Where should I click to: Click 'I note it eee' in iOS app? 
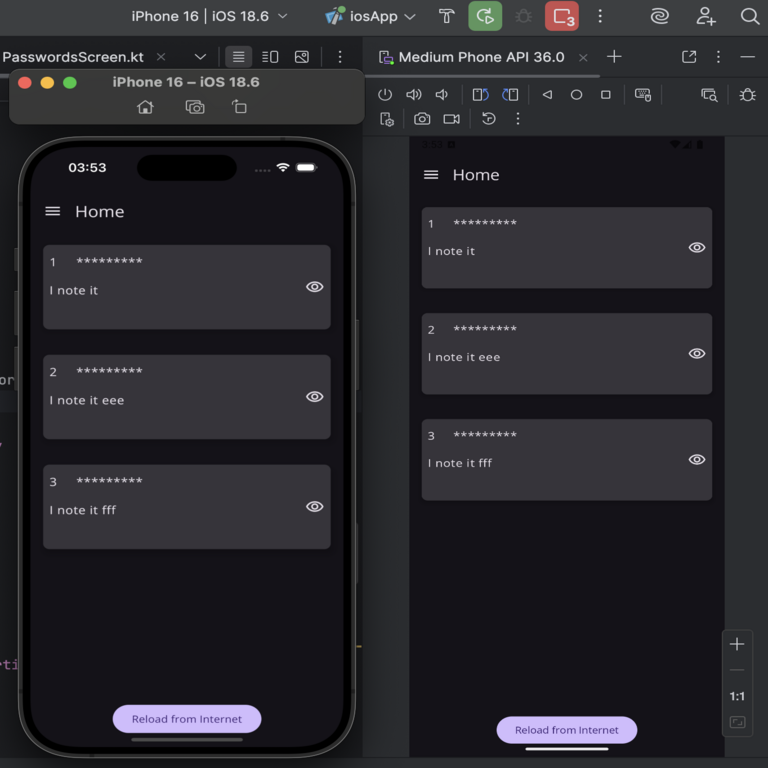pos(87,400)
